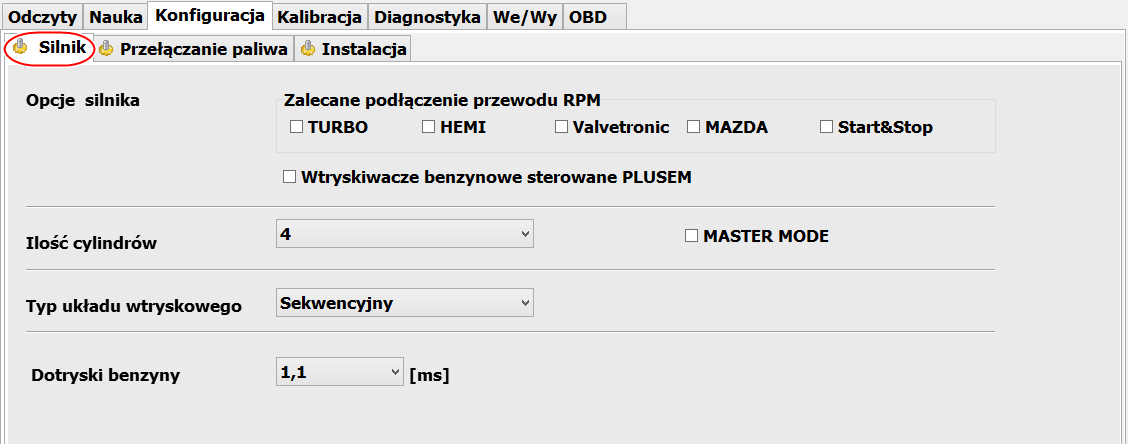Click the Silnik tab icon
The image size is (1128, 444).
[20, 47]
